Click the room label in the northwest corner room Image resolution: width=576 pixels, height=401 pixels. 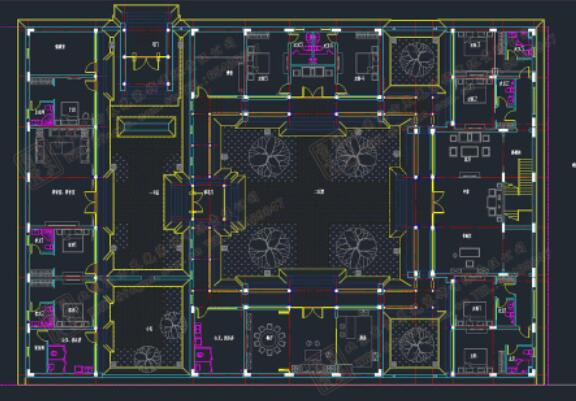tap(60, 47)
